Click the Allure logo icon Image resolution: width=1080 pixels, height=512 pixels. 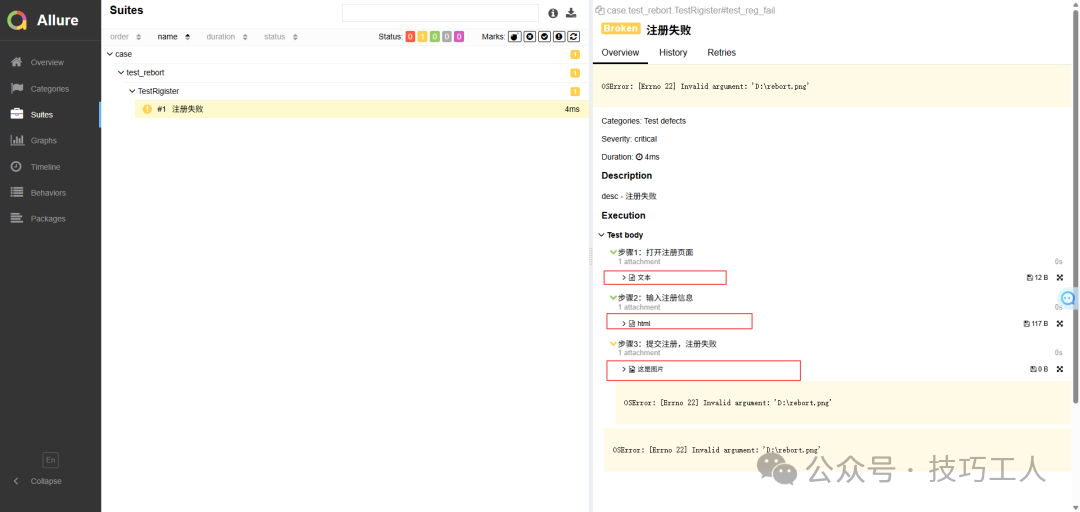(x=17, y=20)
